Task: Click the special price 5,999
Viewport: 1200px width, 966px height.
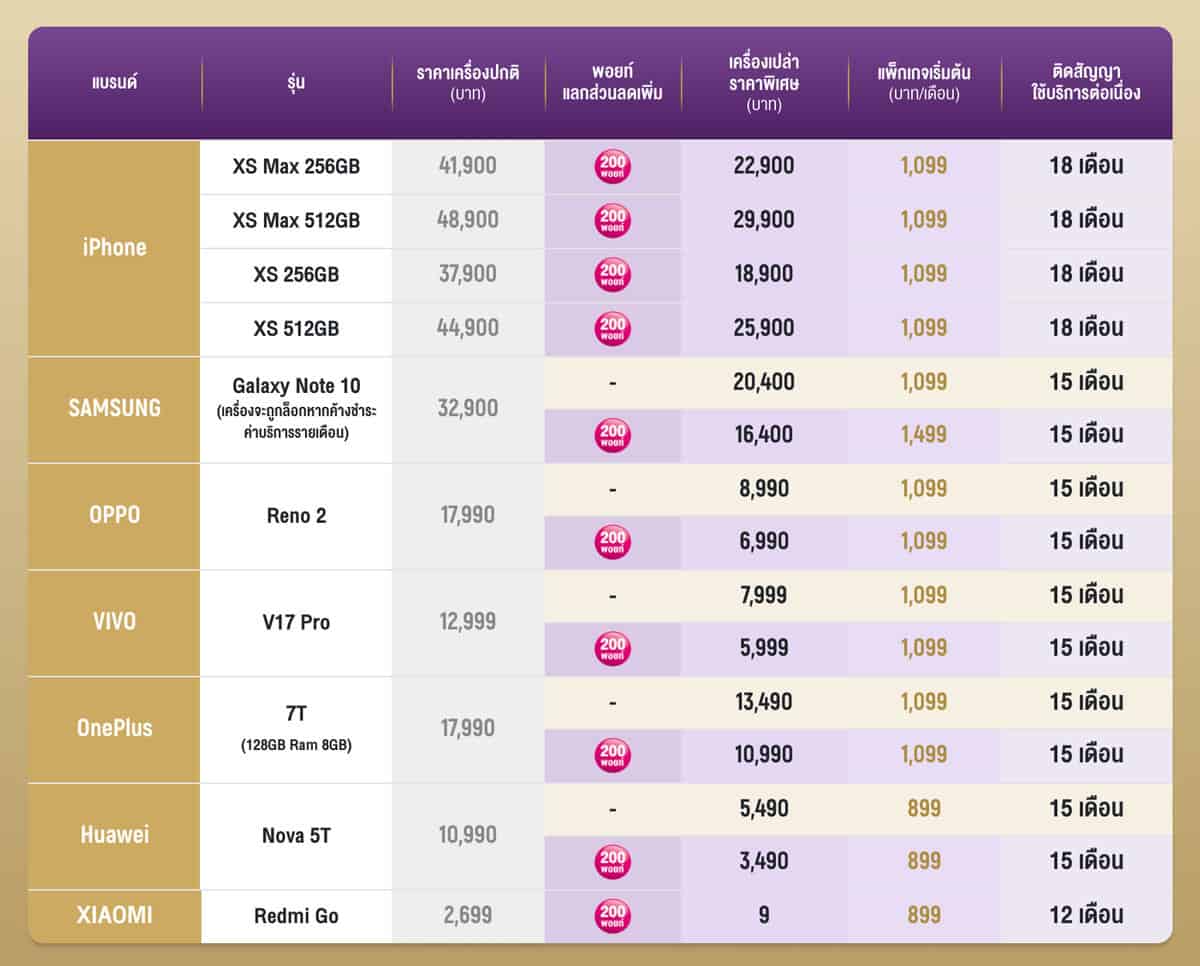Action: [764, 649]
